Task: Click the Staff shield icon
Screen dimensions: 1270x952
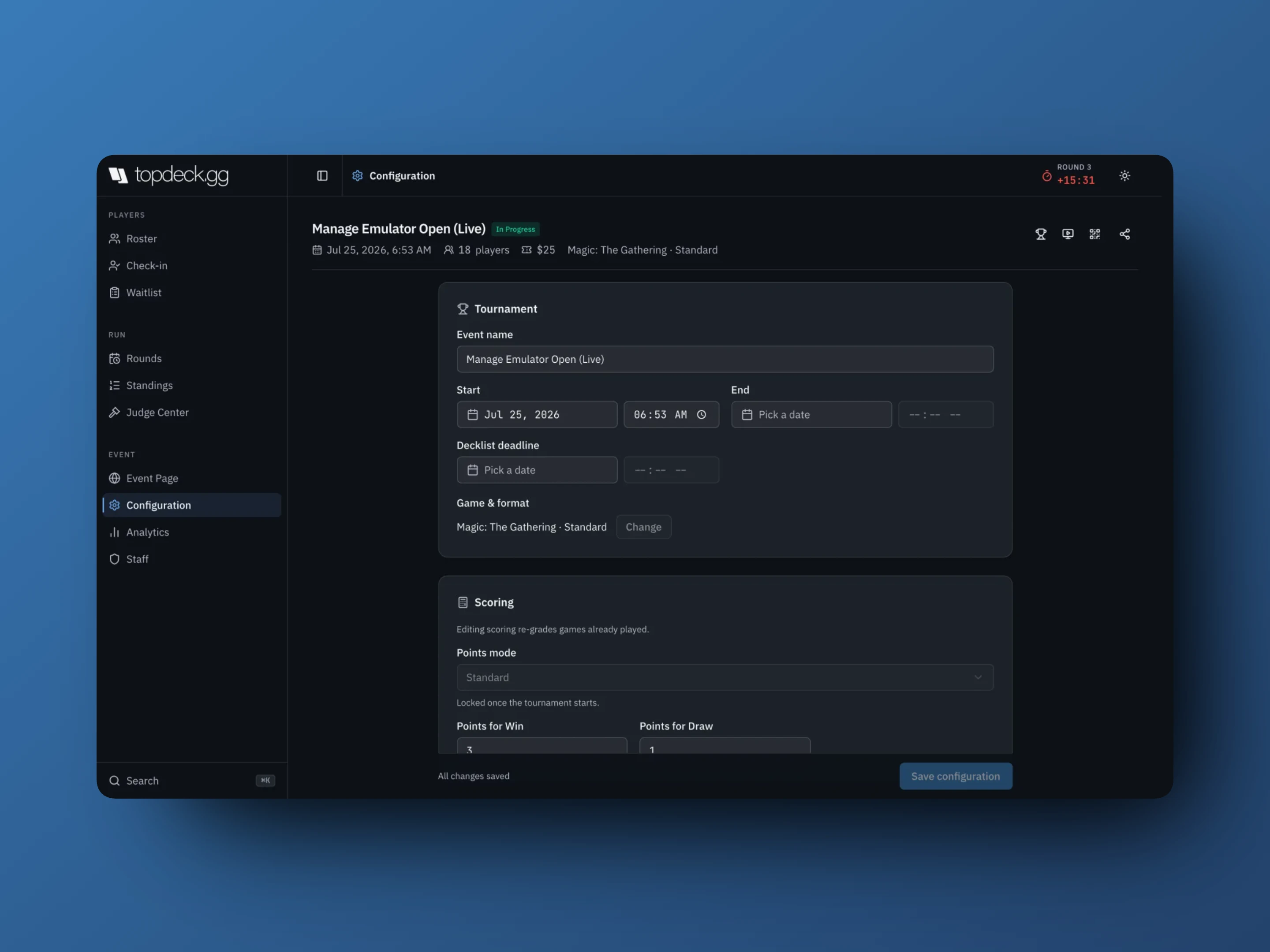Action: [114, 559]
